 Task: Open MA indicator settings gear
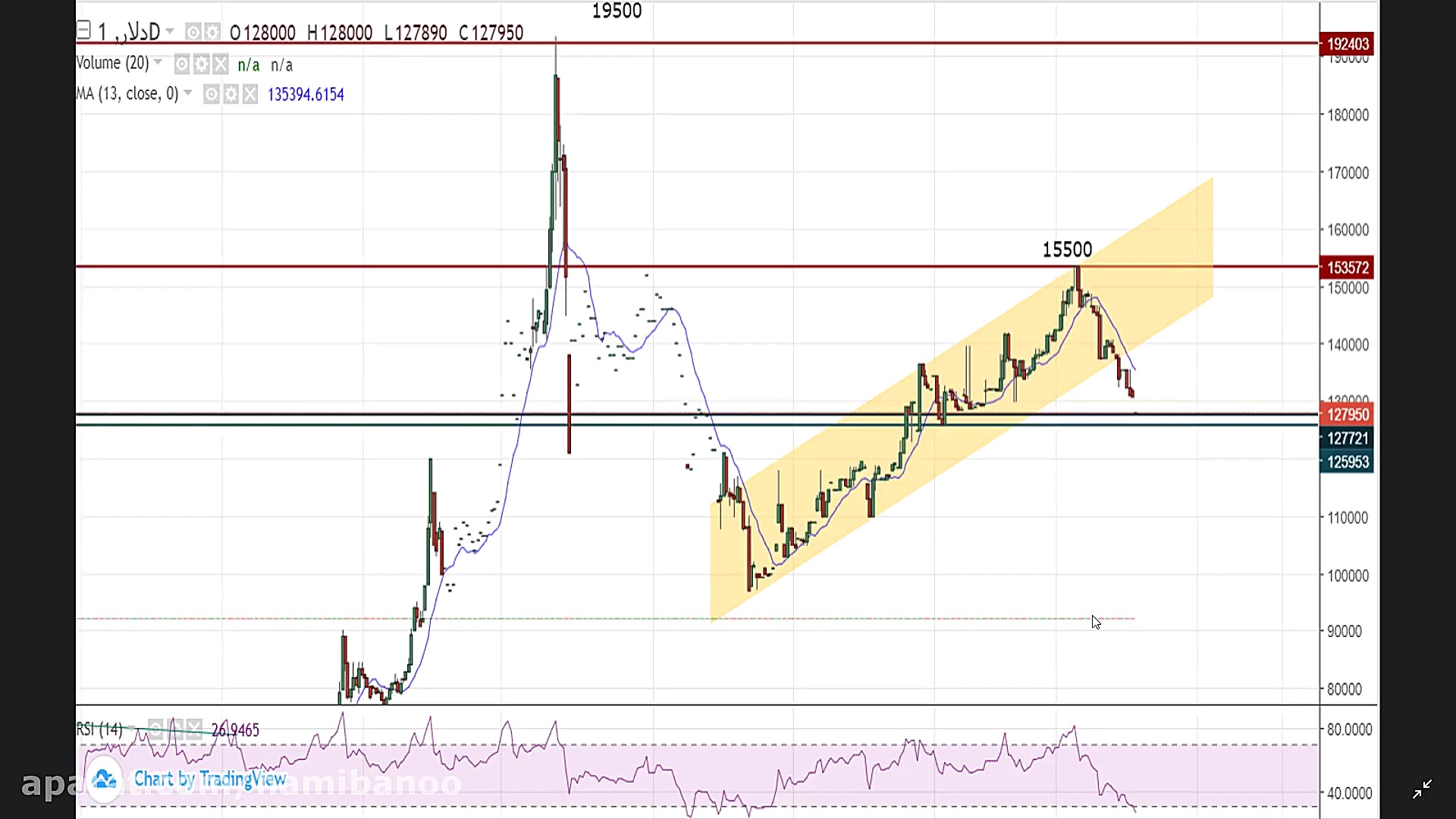pyautogui.click(x=231, y=95)
